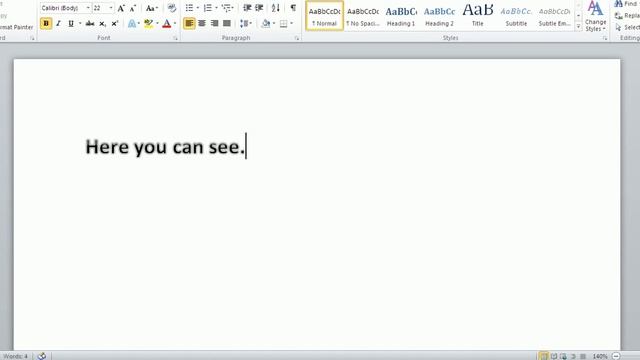Toggle Underline formatting button
Screen dimensions: 640x360
pos(71,24)
